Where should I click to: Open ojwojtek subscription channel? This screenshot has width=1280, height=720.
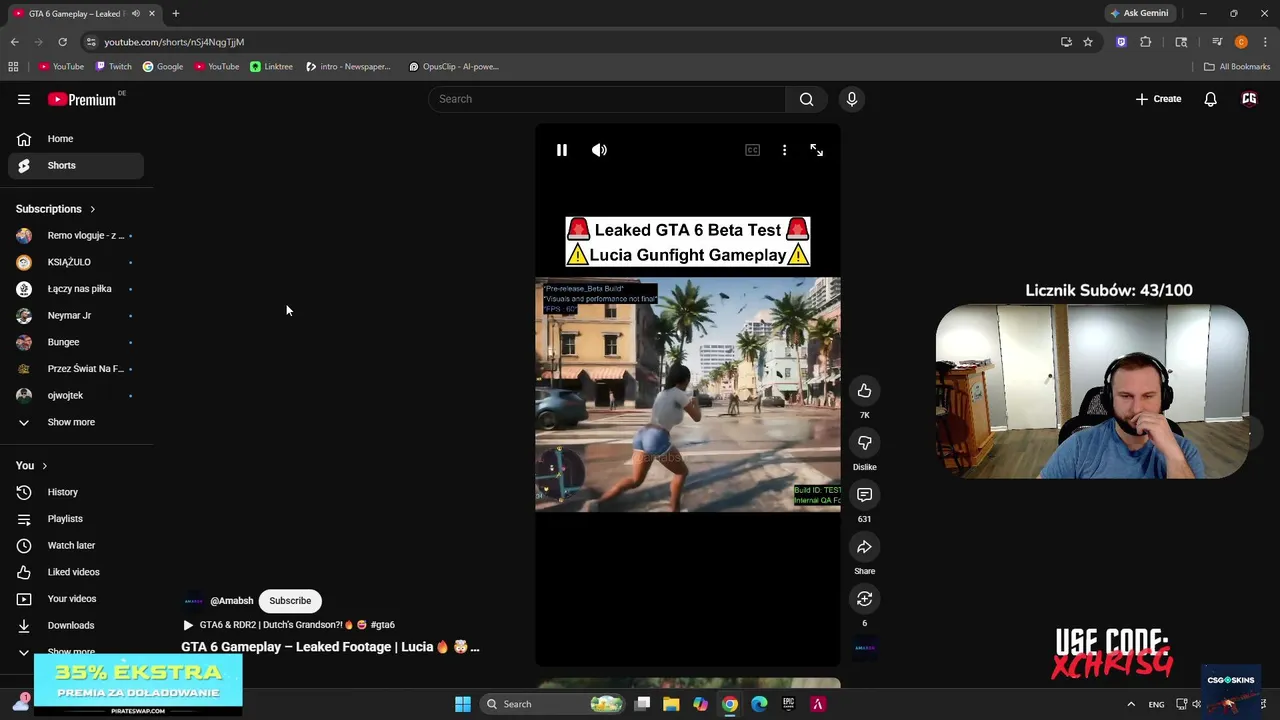pos(76,395)
